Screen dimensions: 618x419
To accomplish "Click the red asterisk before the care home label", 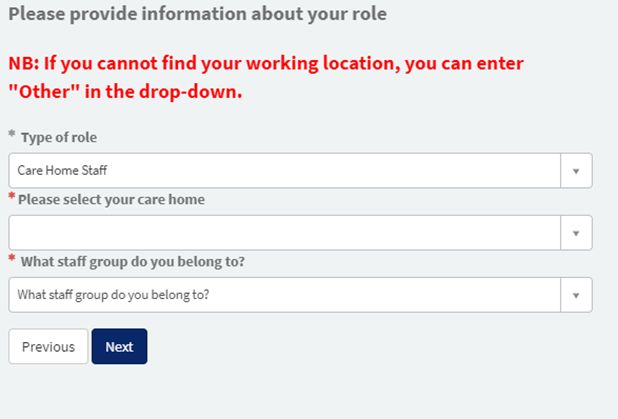I will click(12, 196).
